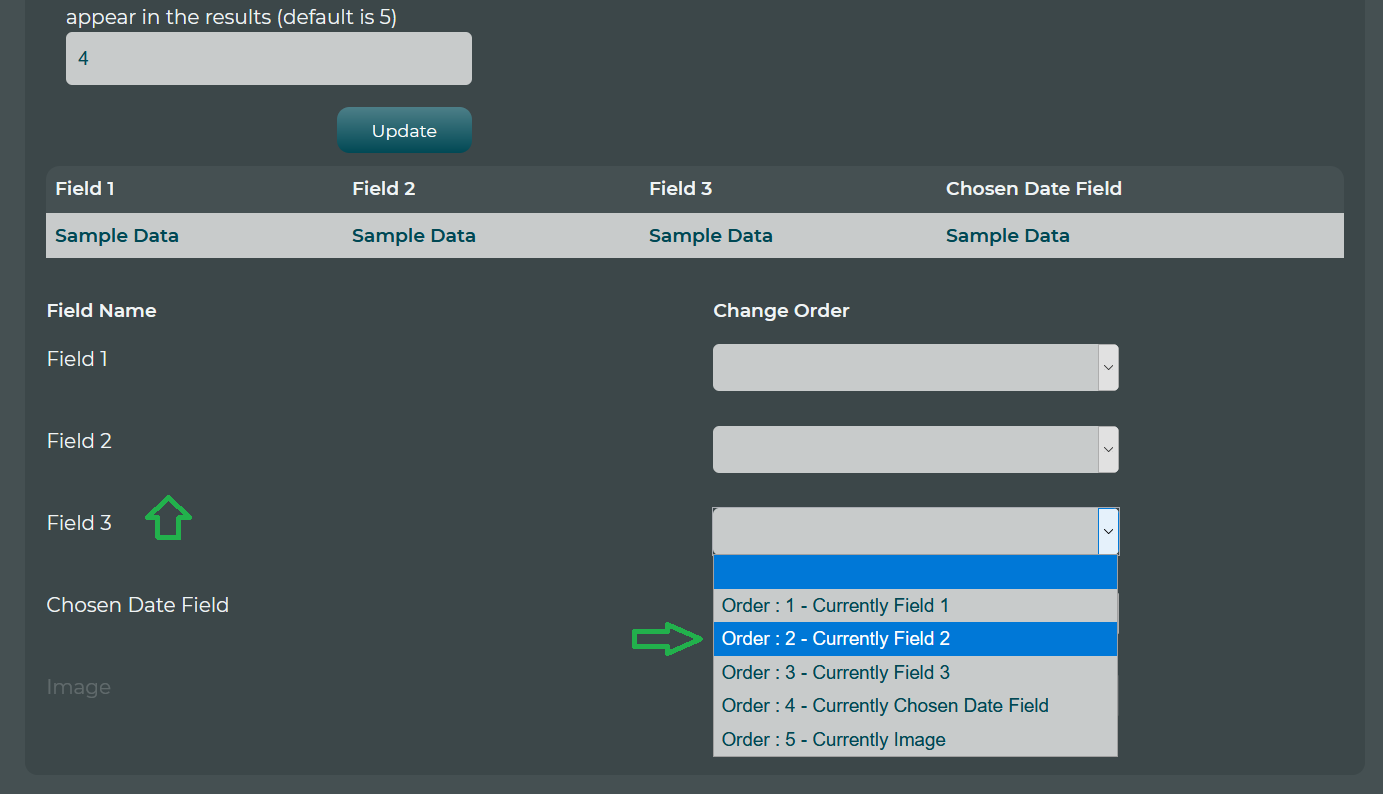Click the Chosen Date Field column header

(x=1034, y=188)
